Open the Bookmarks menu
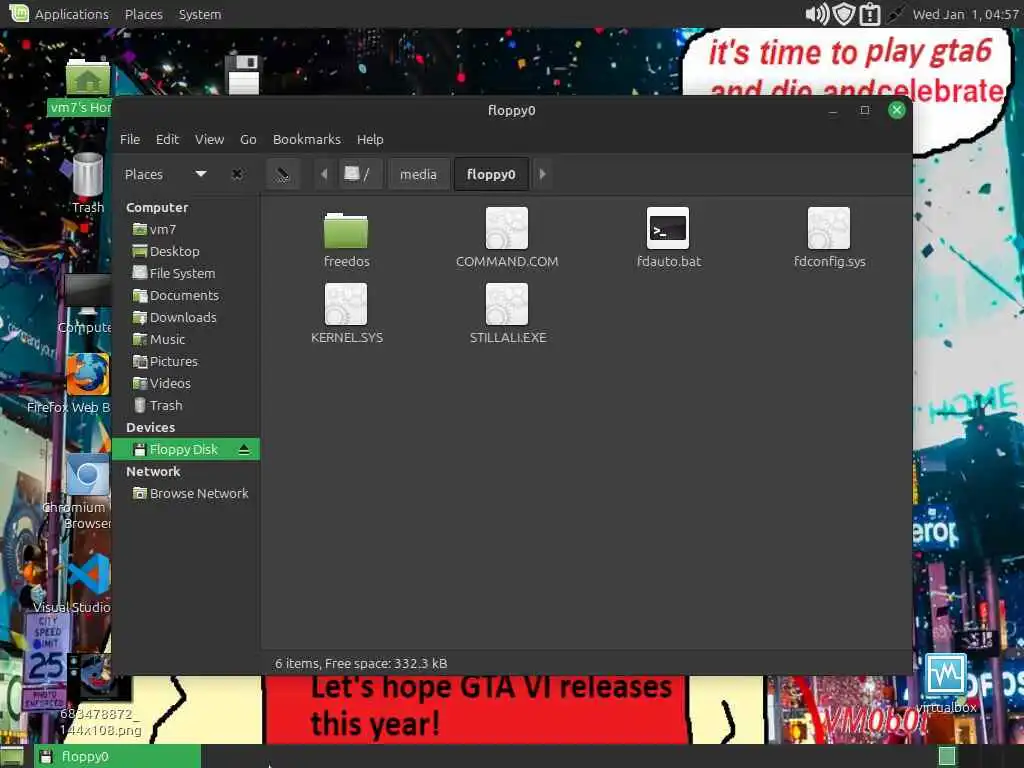Screen dimensions: 1024x768 click(307, 139)
